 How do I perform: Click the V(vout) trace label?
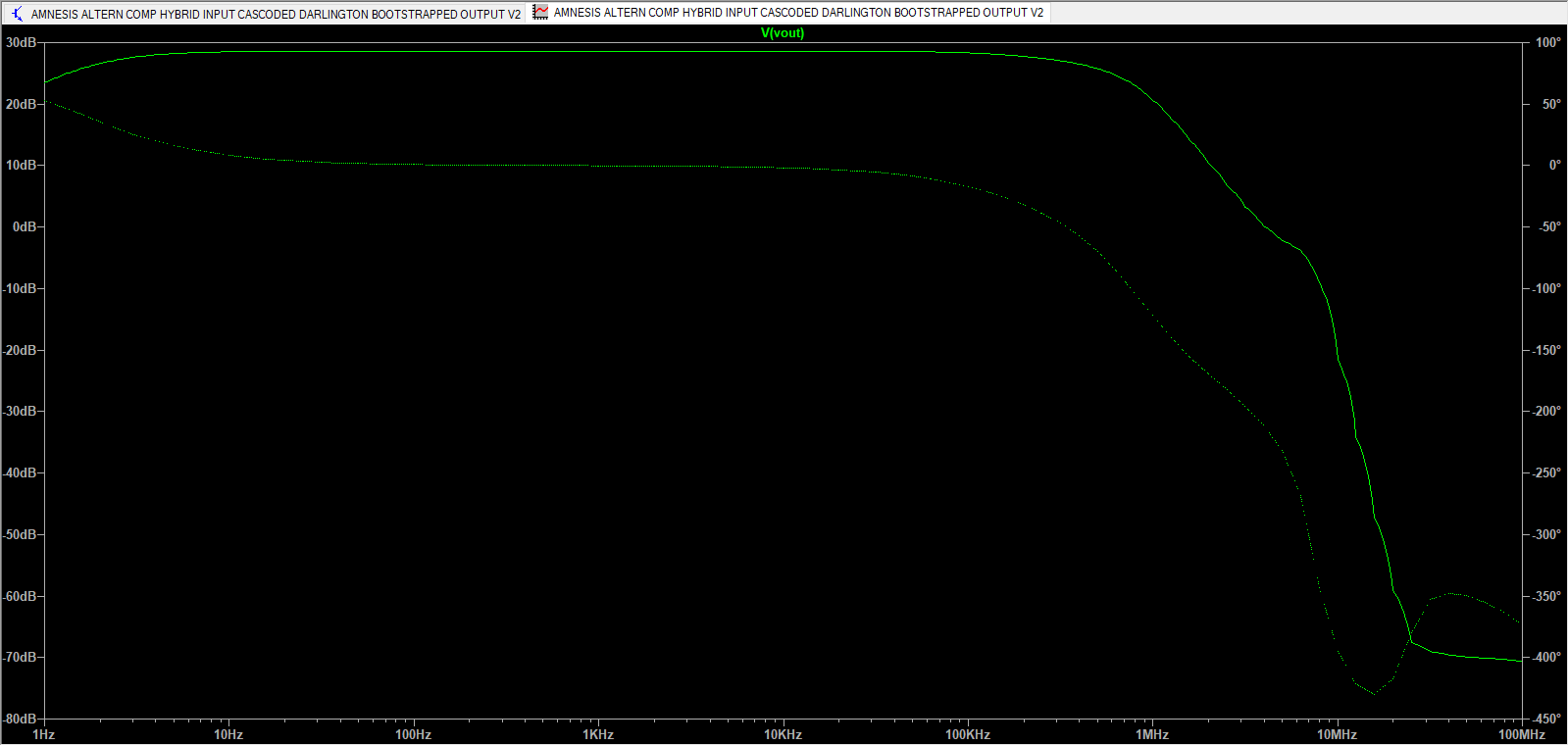coord(783,32)
